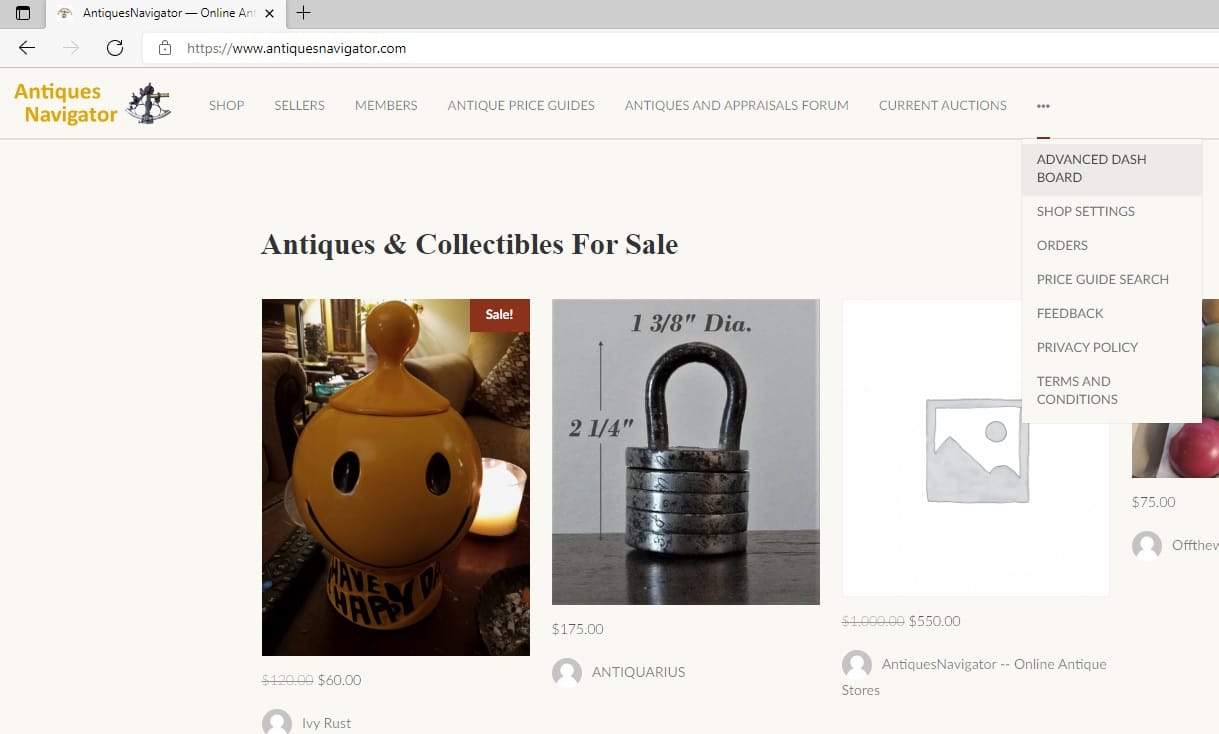Viewport: 1219px width, 734px height.
Task: Open a new browser tab with plus icon
Action: 304,13
